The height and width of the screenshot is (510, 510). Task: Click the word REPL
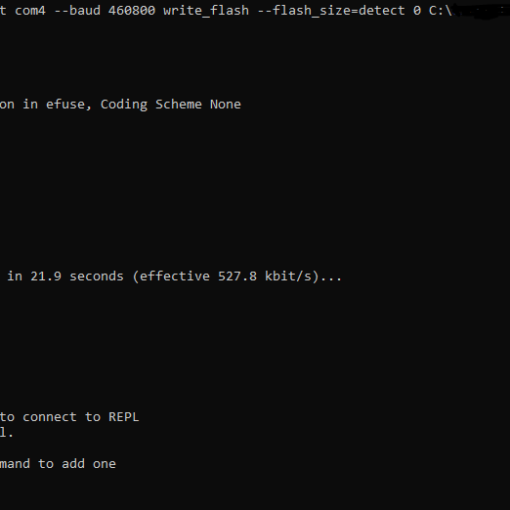(124, 417)
